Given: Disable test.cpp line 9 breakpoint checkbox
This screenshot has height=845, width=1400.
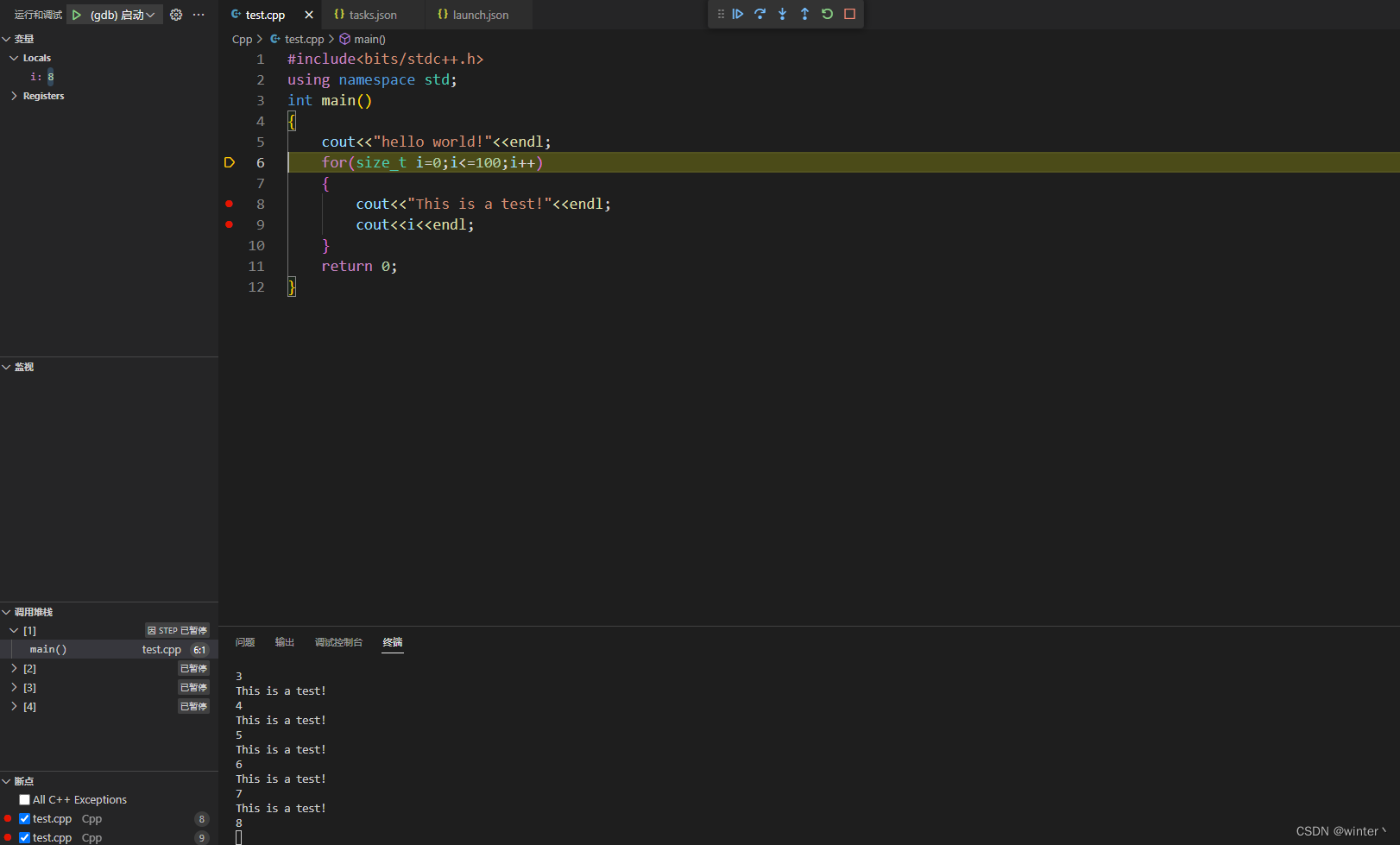Looking at the screenshot, I should 25,838.
